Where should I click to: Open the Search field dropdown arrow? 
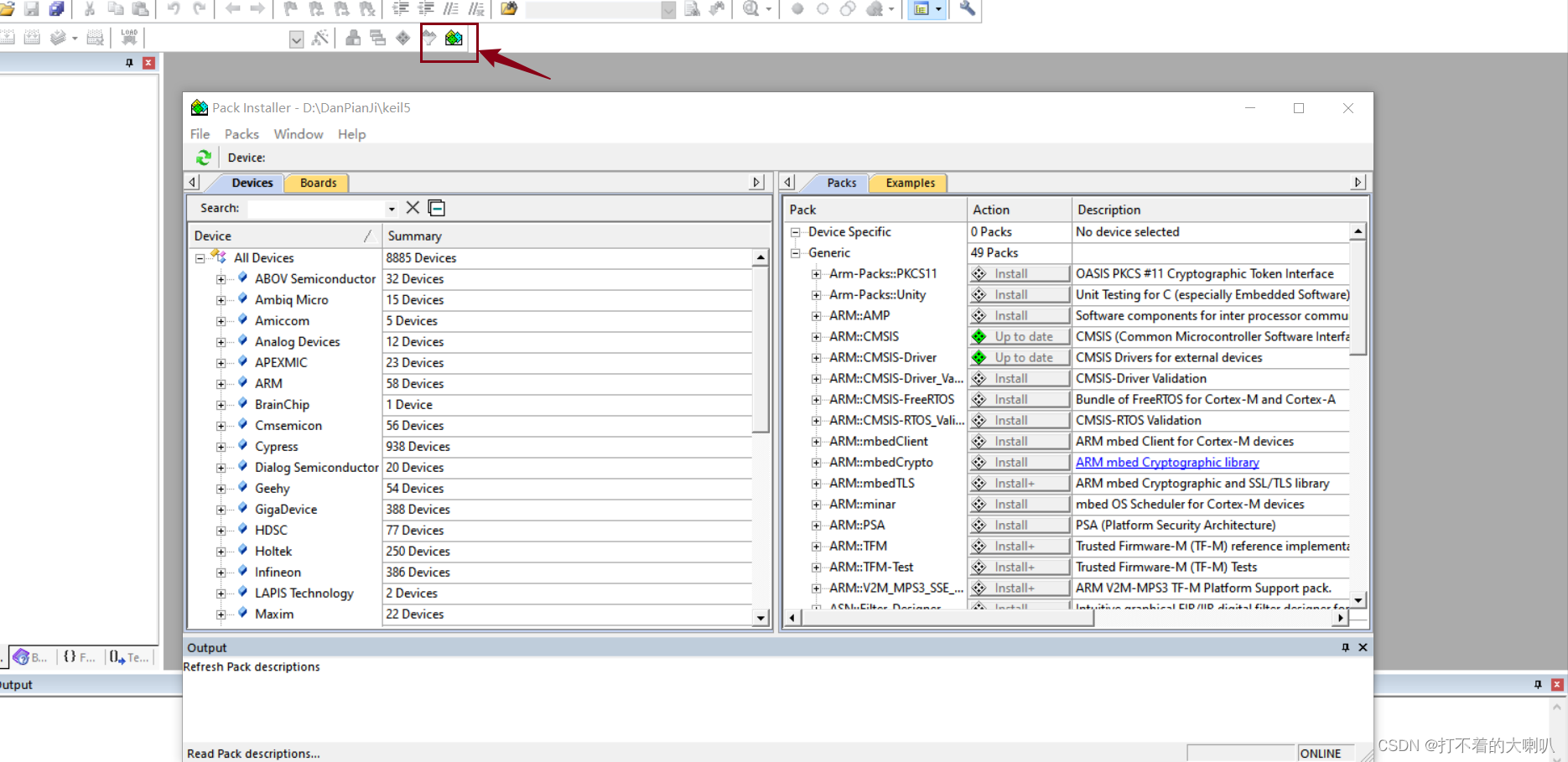click(x=392, y=209)
